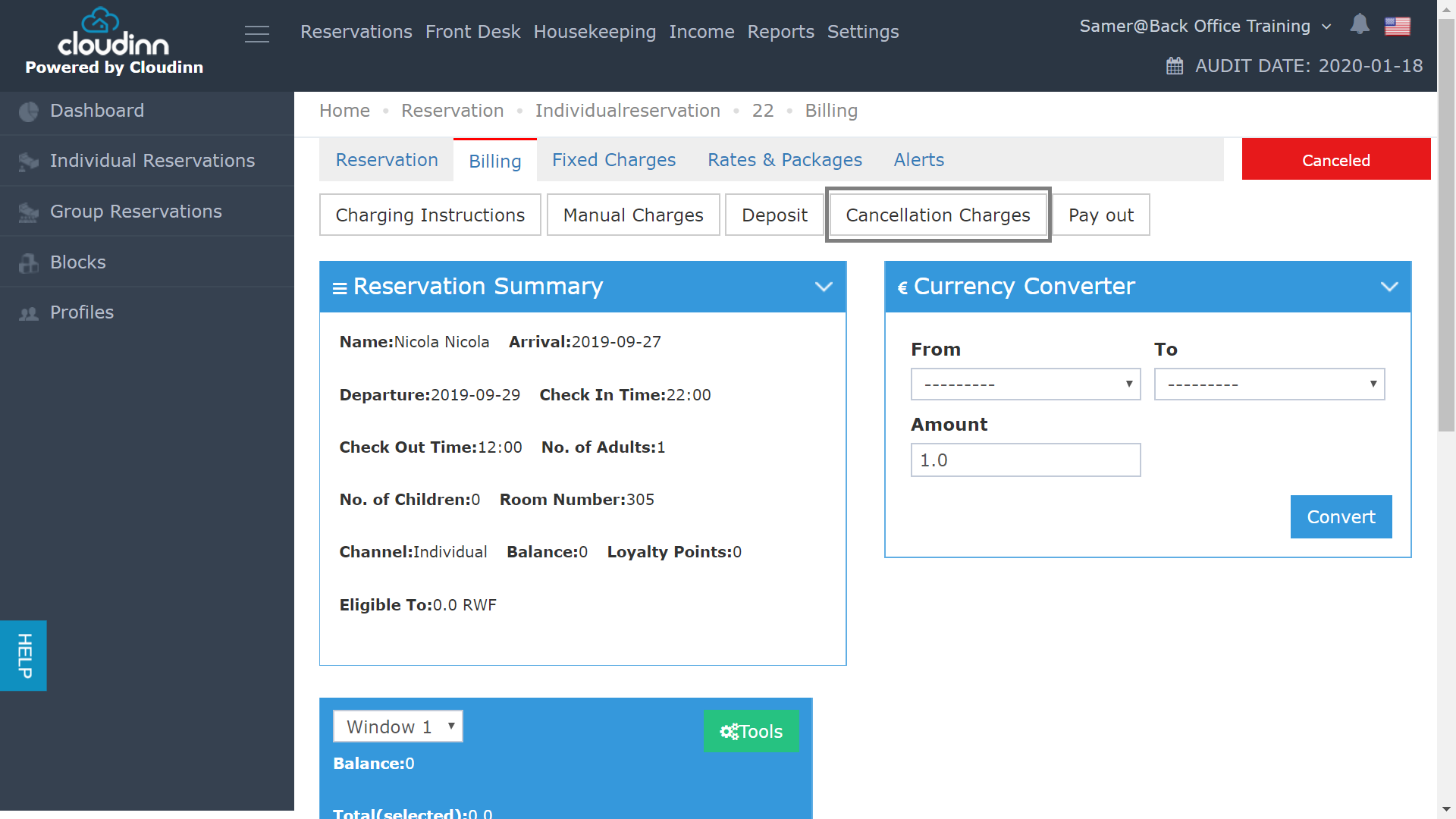Go to Home in the breadcrumb
Viewport: 1456px width, 819px height.
coord(344,111)
